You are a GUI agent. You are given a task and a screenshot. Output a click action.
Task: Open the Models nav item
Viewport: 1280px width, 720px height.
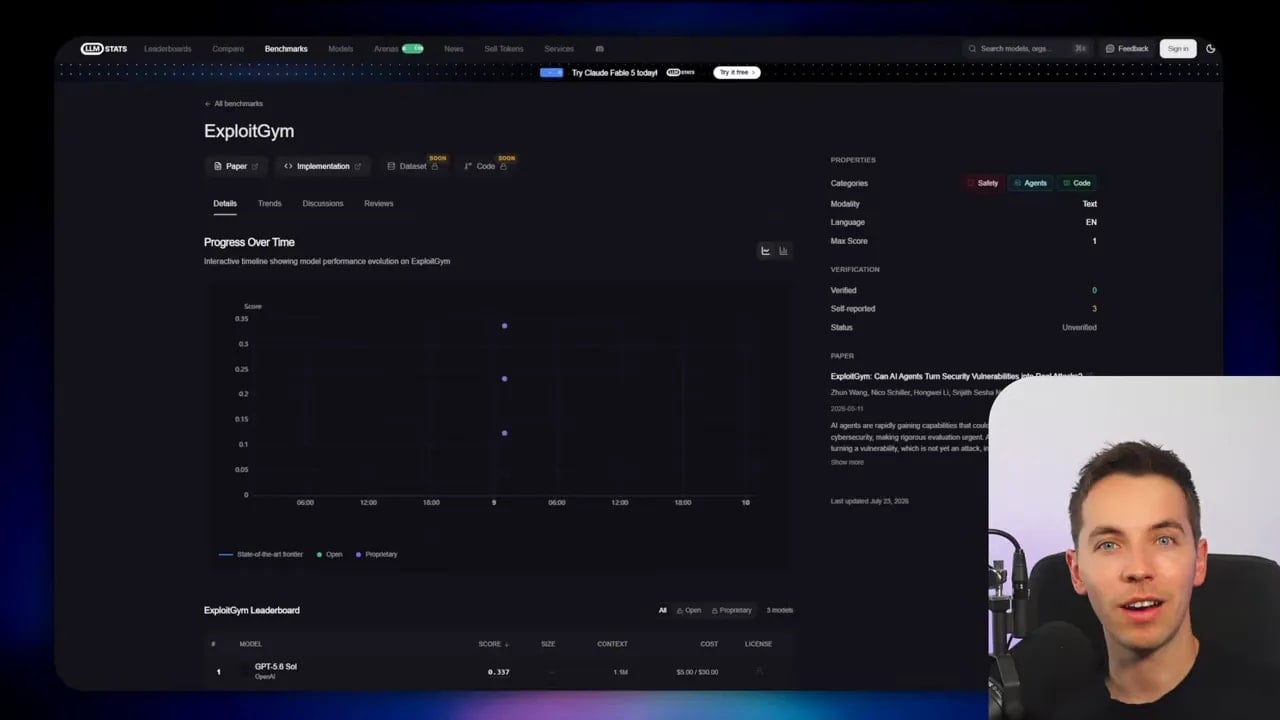(340, 49)
